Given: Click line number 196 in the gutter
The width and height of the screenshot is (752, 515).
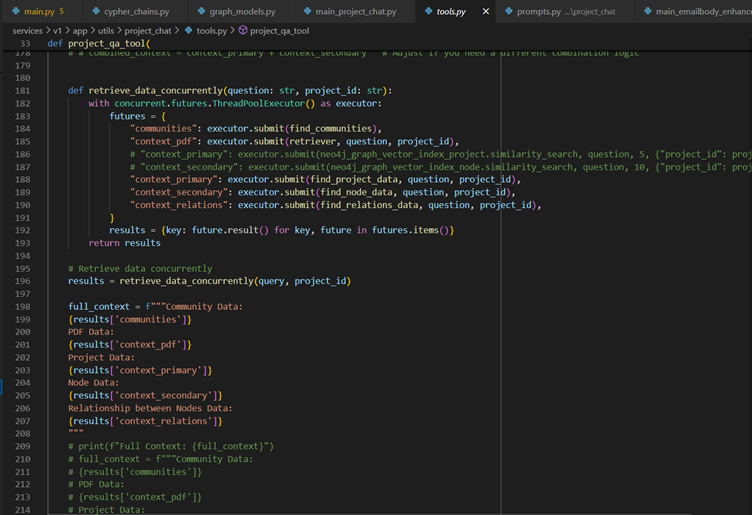Looking at the screenshot, I should [23, 282].
